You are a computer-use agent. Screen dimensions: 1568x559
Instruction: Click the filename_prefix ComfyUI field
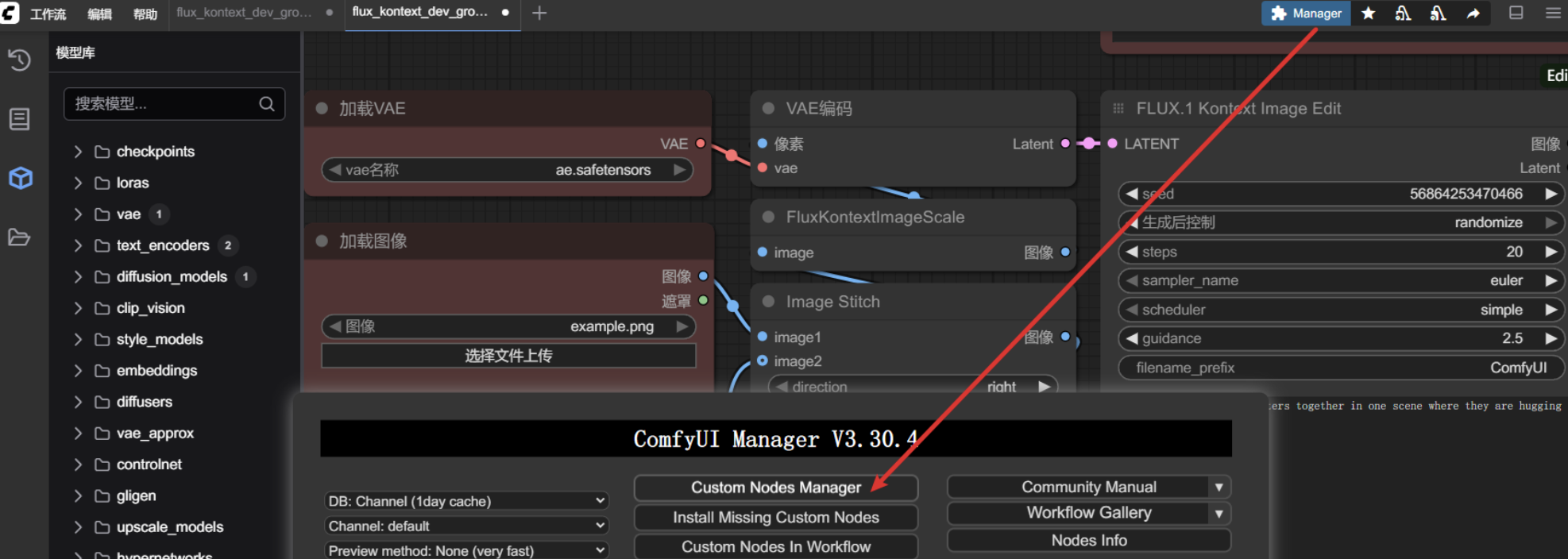[x=1341, y=368]
